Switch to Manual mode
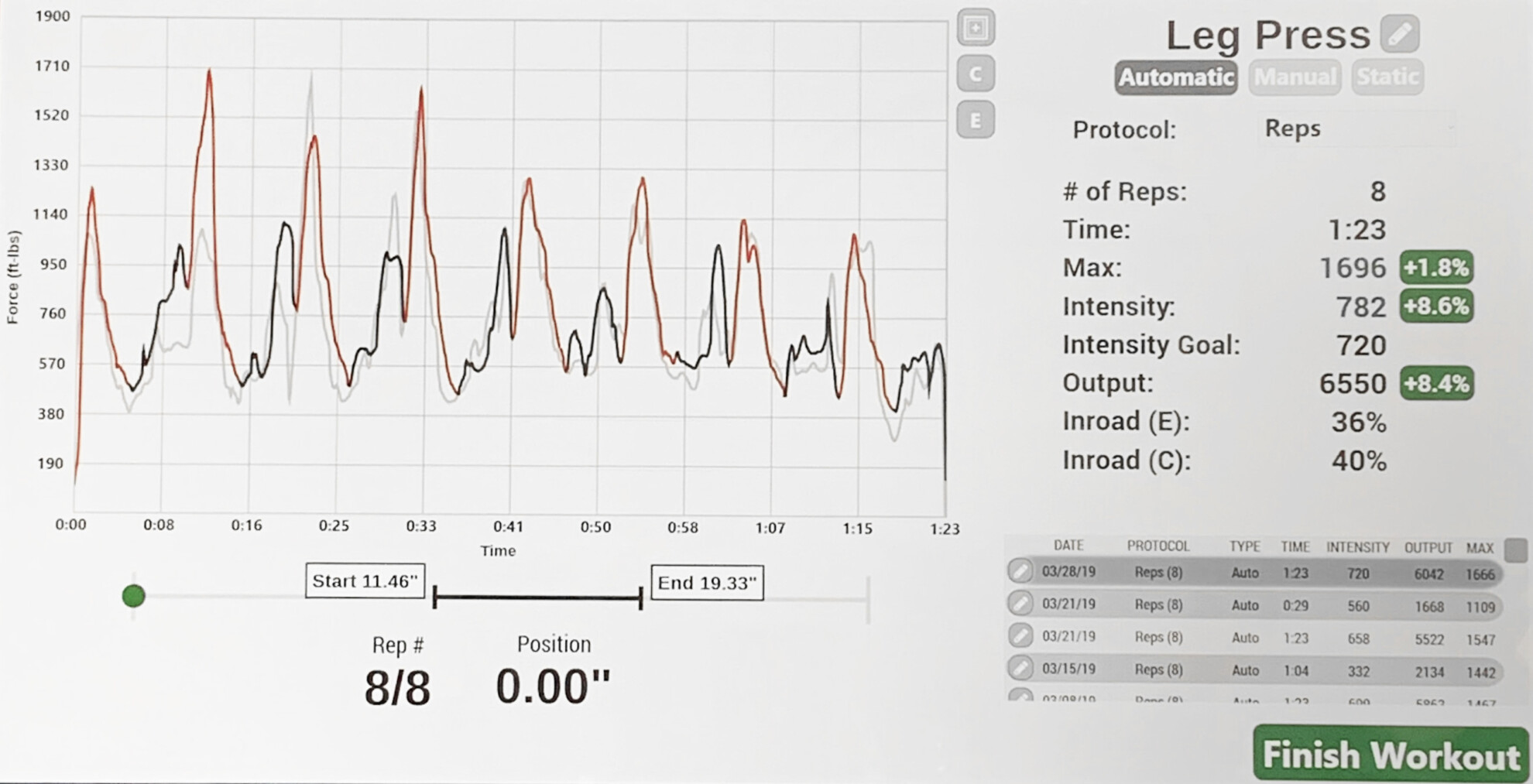Viewport: 1533px width, 784px height. [x=1295, y=77]
